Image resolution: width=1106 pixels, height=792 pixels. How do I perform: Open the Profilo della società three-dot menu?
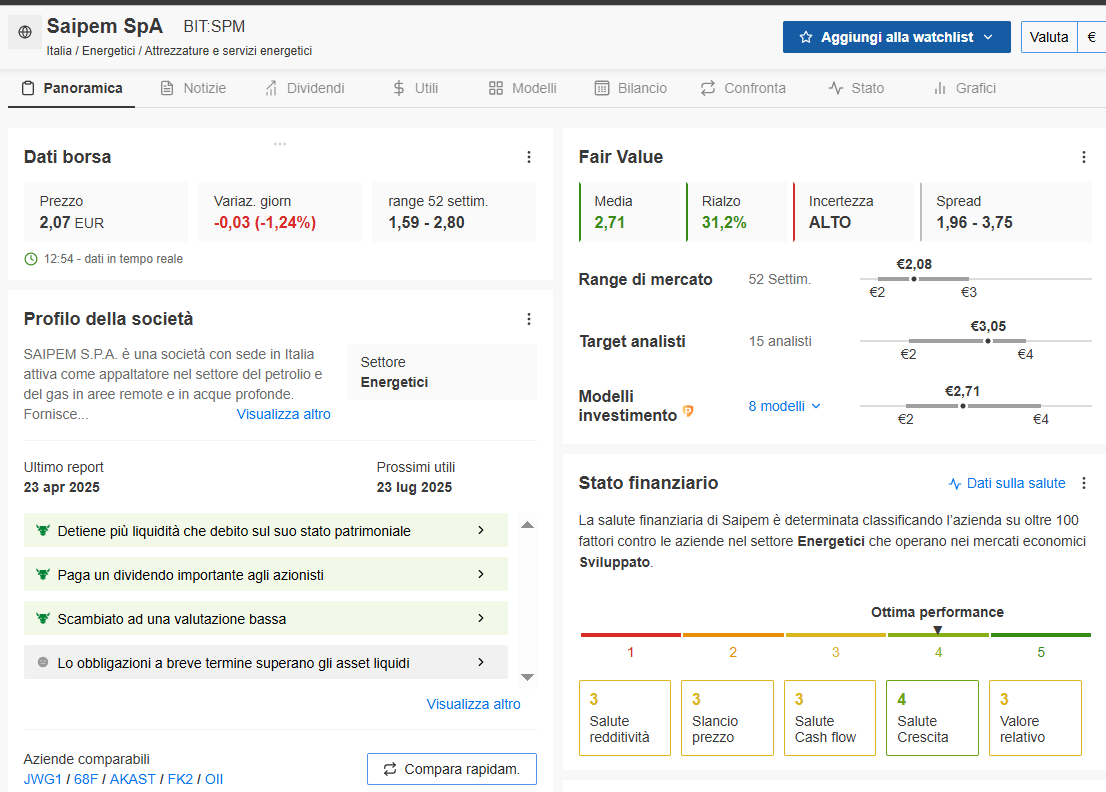point(529,319)
